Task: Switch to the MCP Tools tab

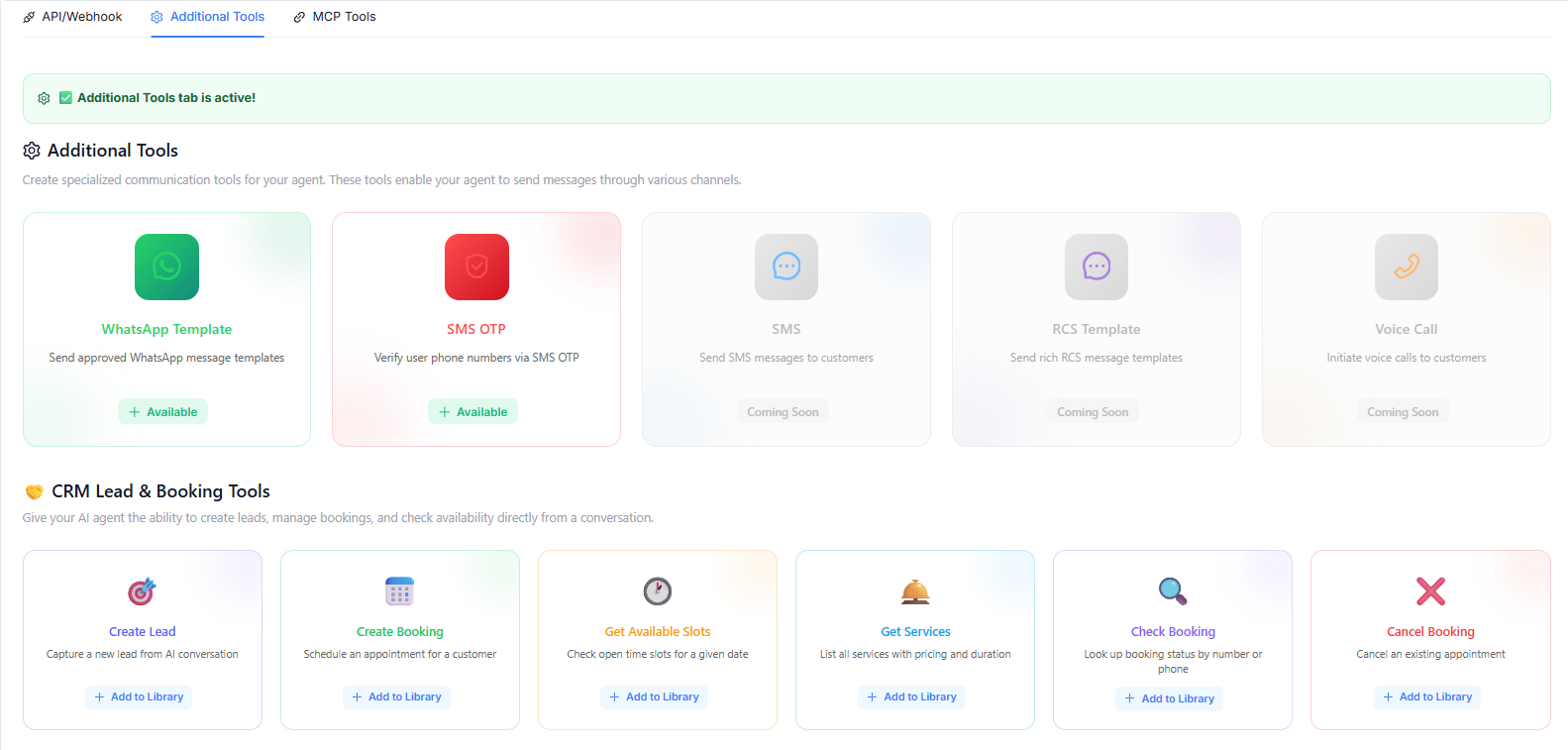Action: (335, 17)
